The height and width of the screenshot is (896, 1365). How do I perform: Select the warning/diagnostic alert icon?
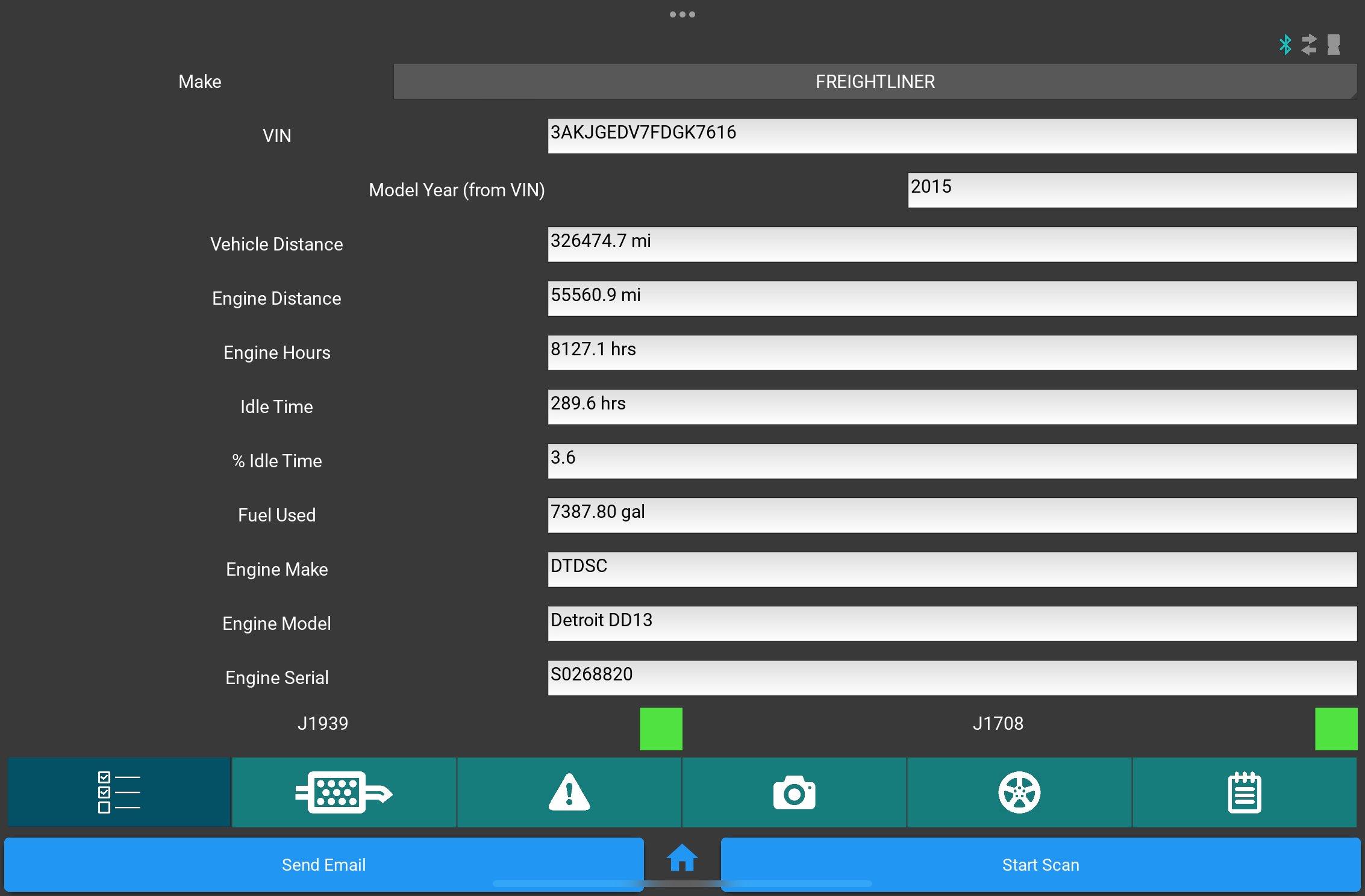pos(569,791)
